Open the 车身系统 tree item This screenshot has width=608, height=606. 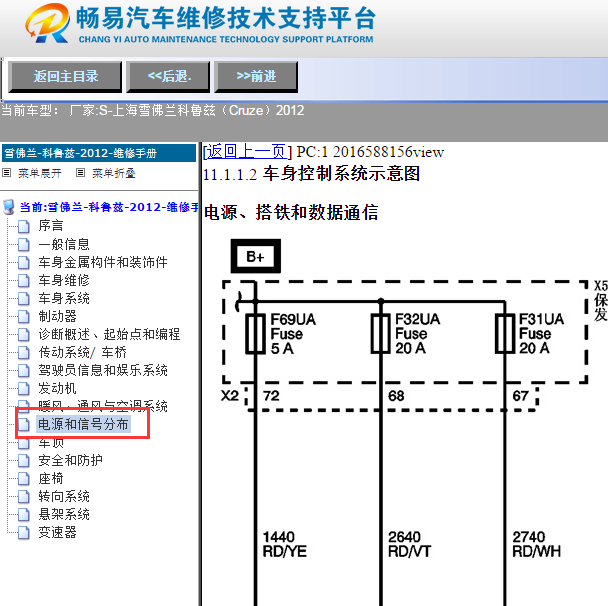coord(64,298)
